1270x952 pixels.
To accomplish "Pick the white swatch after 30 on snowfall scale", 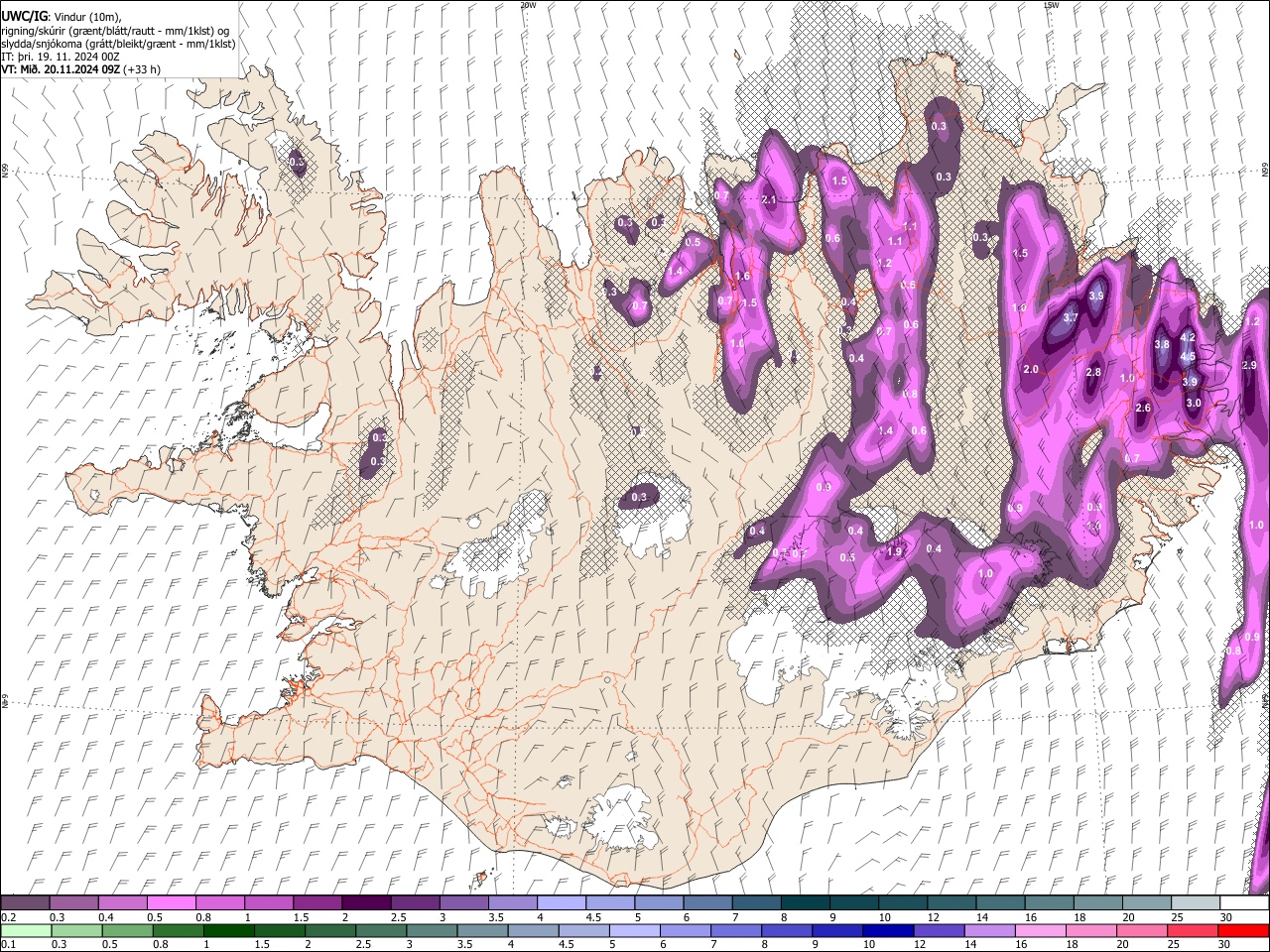I will coord(1245,902).
